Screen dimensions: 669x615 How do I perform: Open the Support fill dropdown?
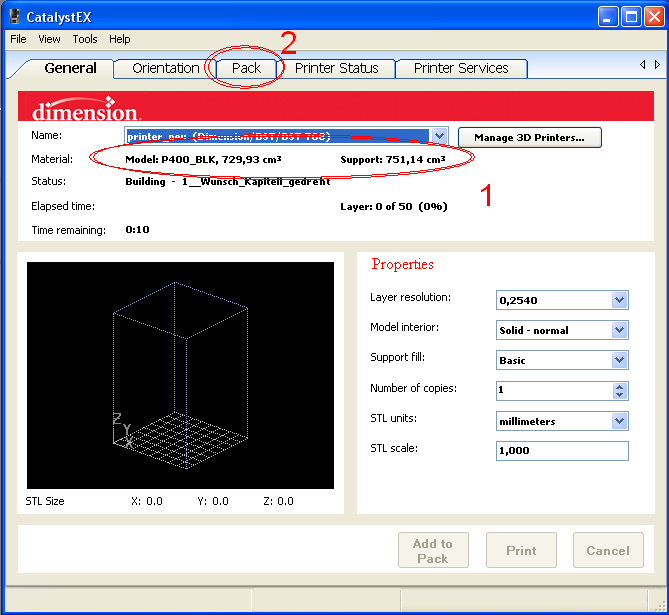pyautogui.click(x=619, y=360)
